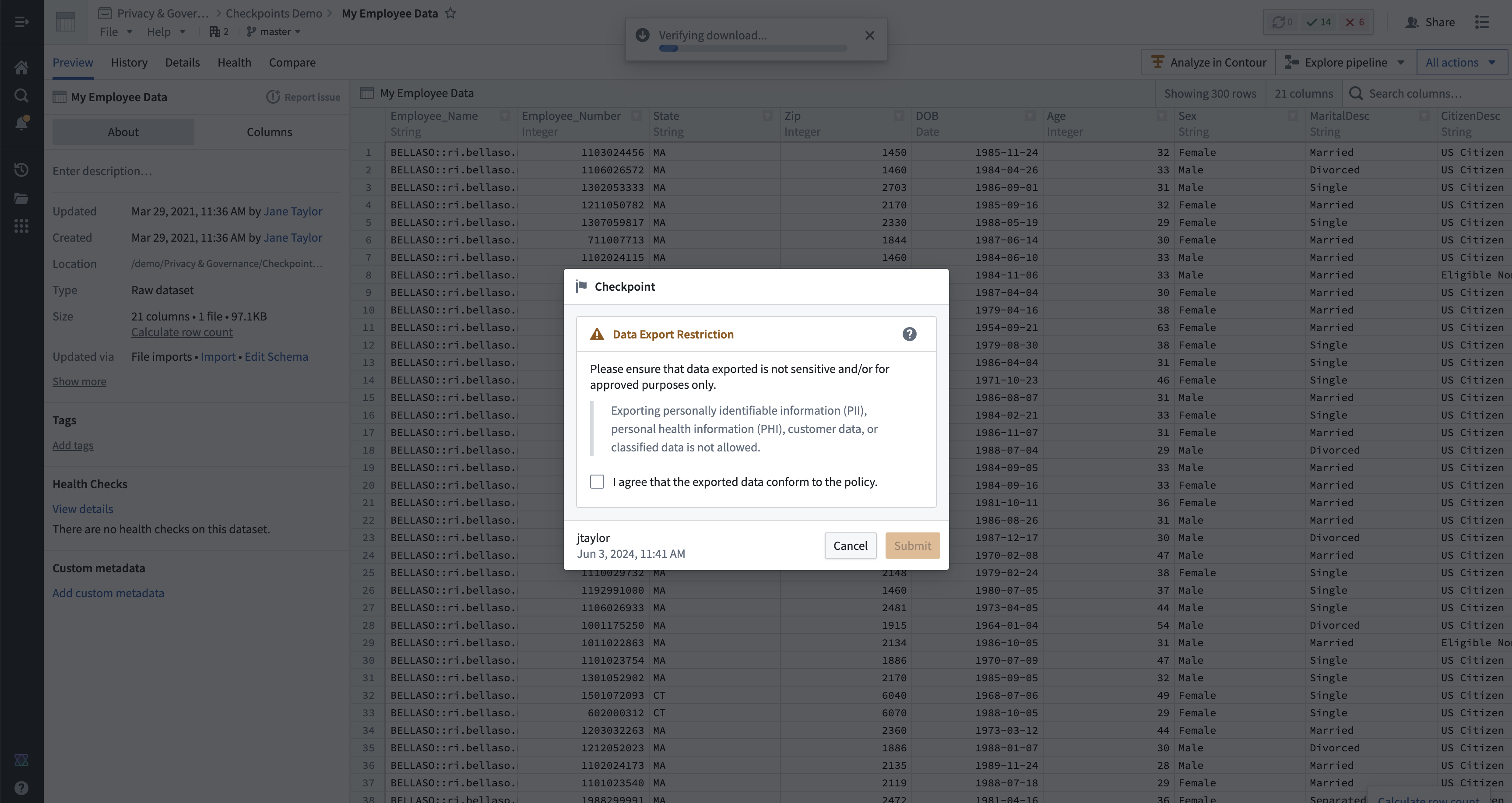Viewport: 1512px width, 803px height.
Task: Open the search icon in the left sidebar
Action: pyautogui.click(x=21, y=95)
